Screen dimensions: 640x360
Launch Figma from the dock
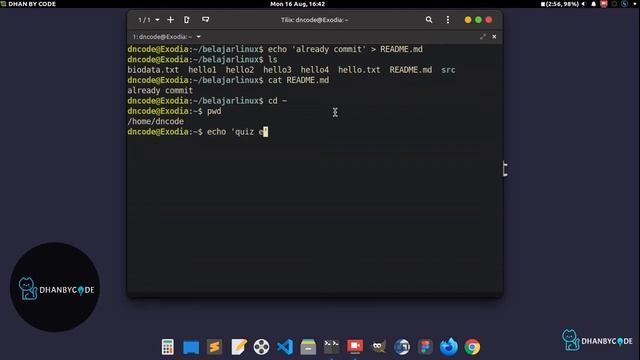(x=425, y=347)
